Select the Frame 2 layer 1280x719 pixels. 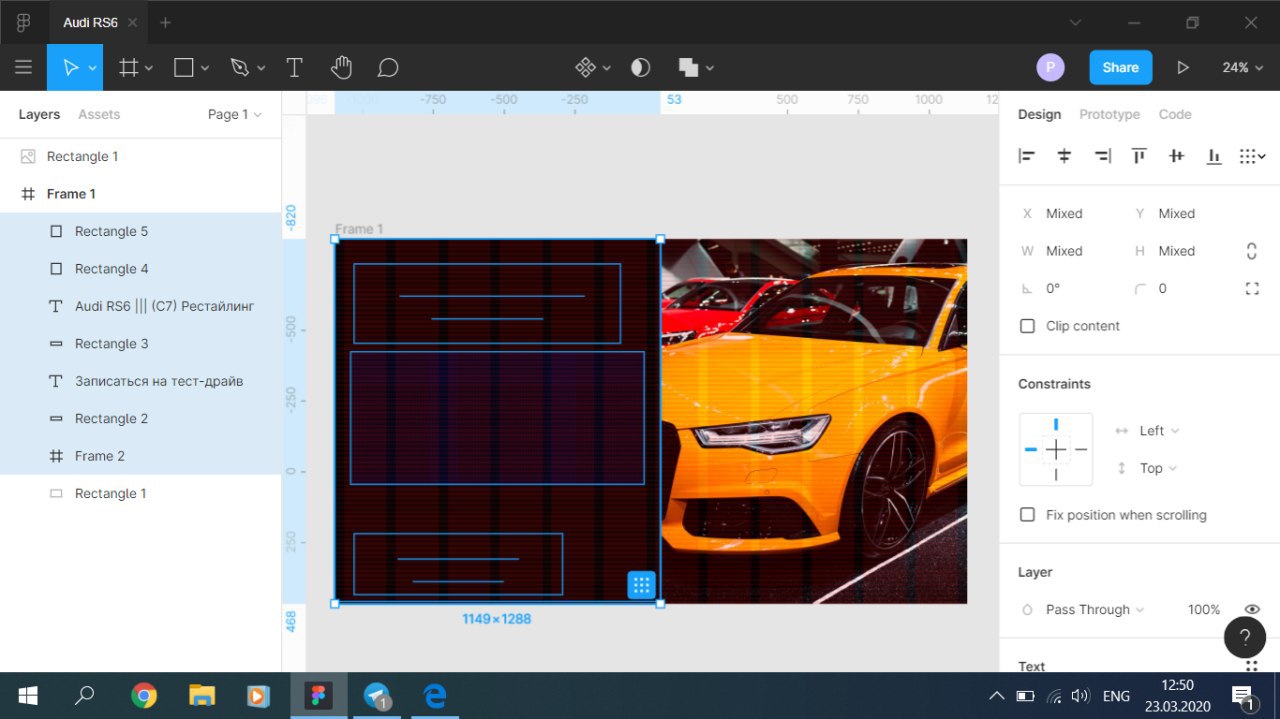[140, 456]
